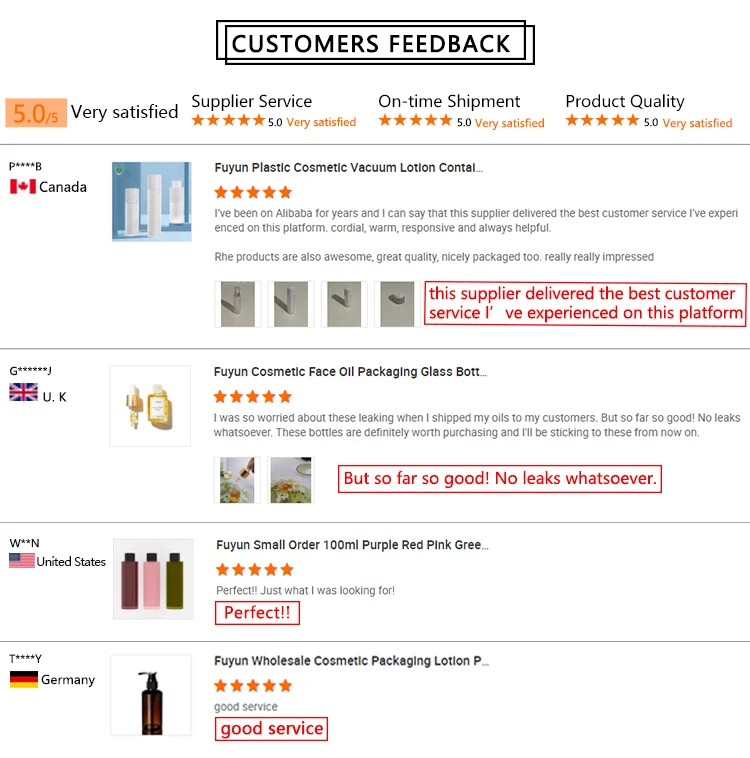Screen dimensions: 750x758
Task: Open Fuyun Cosmetic Face Oil Packaging link
Action: (350, 372)
